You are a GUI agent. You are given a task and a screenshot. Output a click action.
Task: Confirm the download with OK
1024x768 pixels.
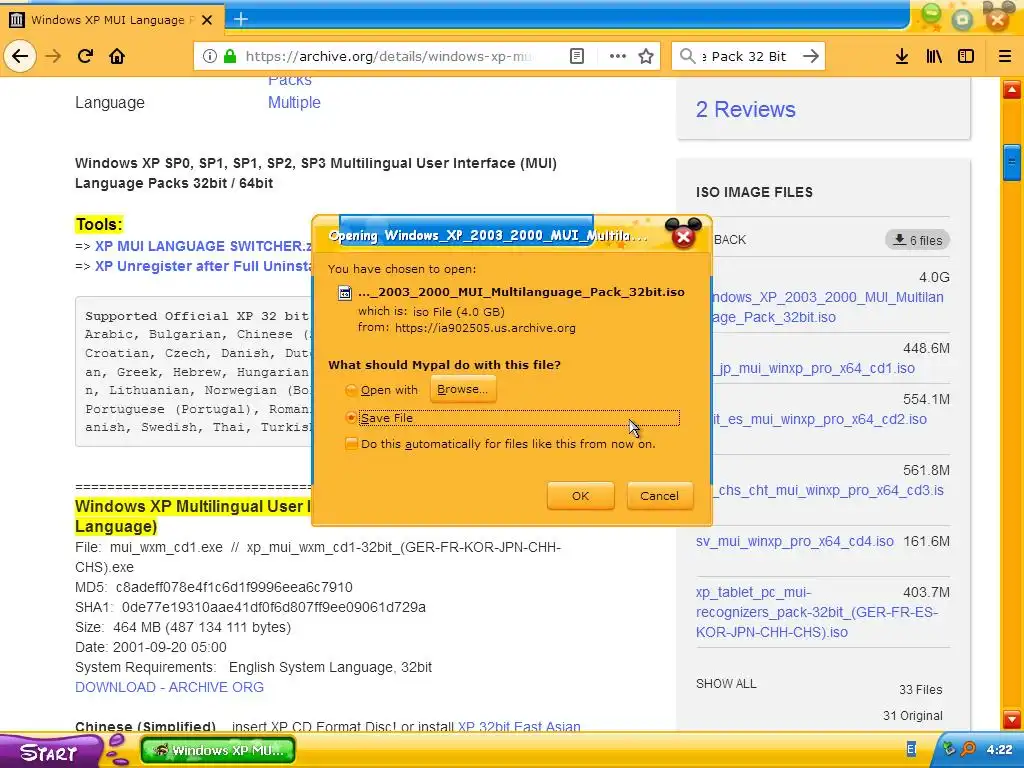(580, 496)
